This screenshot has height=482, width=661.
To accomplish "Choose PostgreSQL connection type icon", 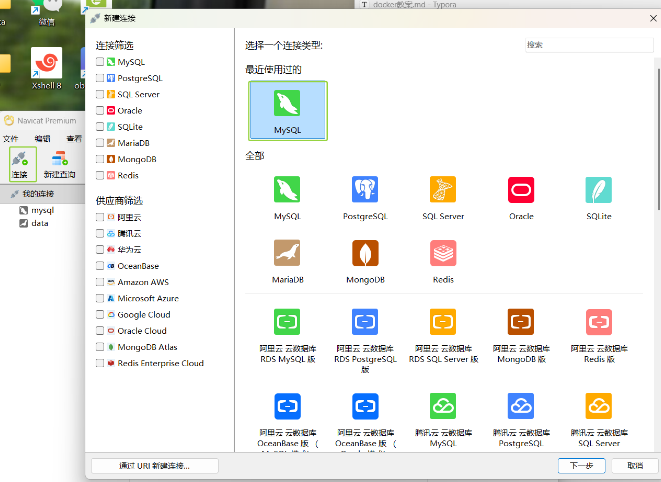I will [365, 189].
